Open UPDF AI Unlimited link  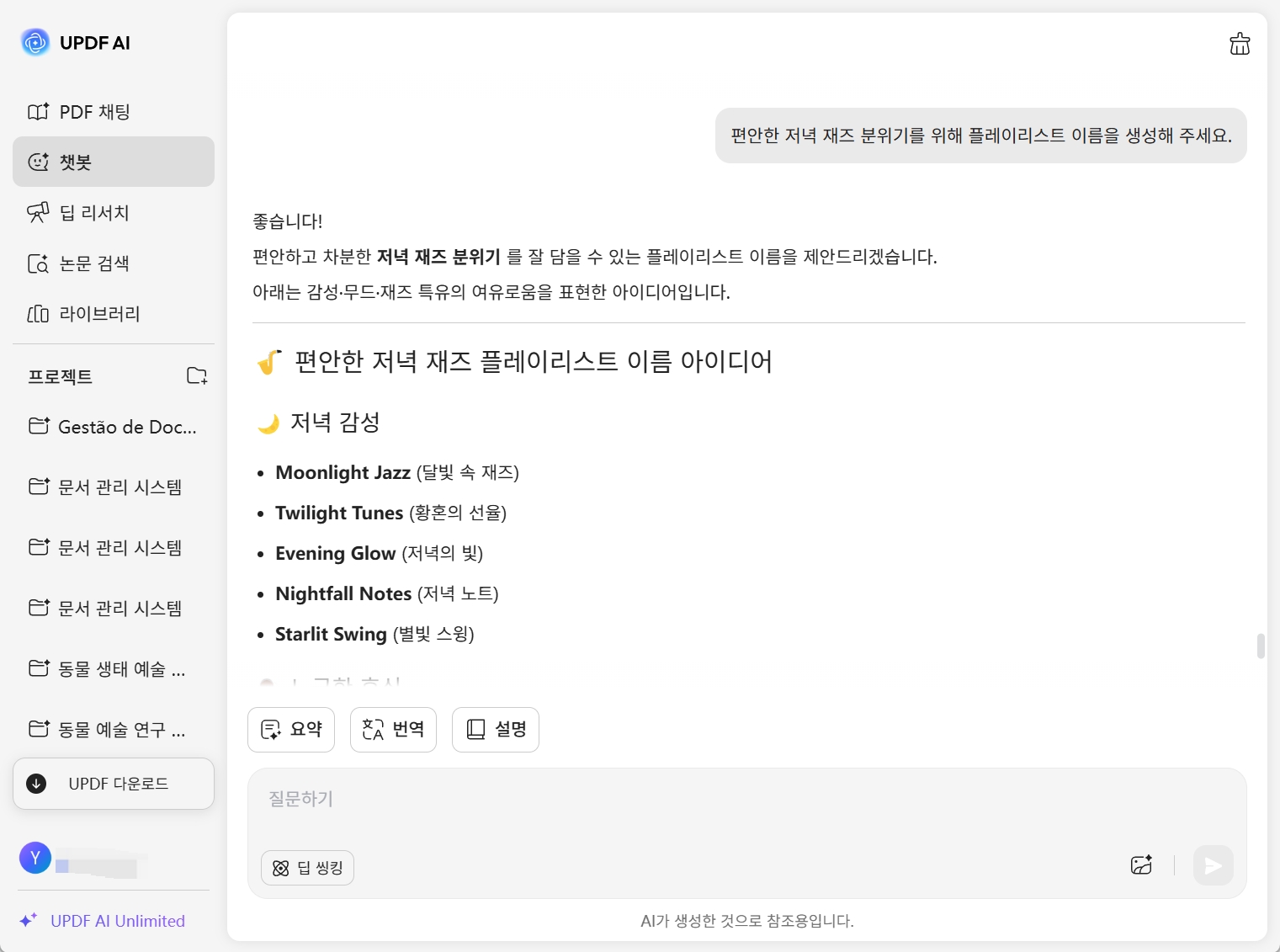[x=118, y=921]
